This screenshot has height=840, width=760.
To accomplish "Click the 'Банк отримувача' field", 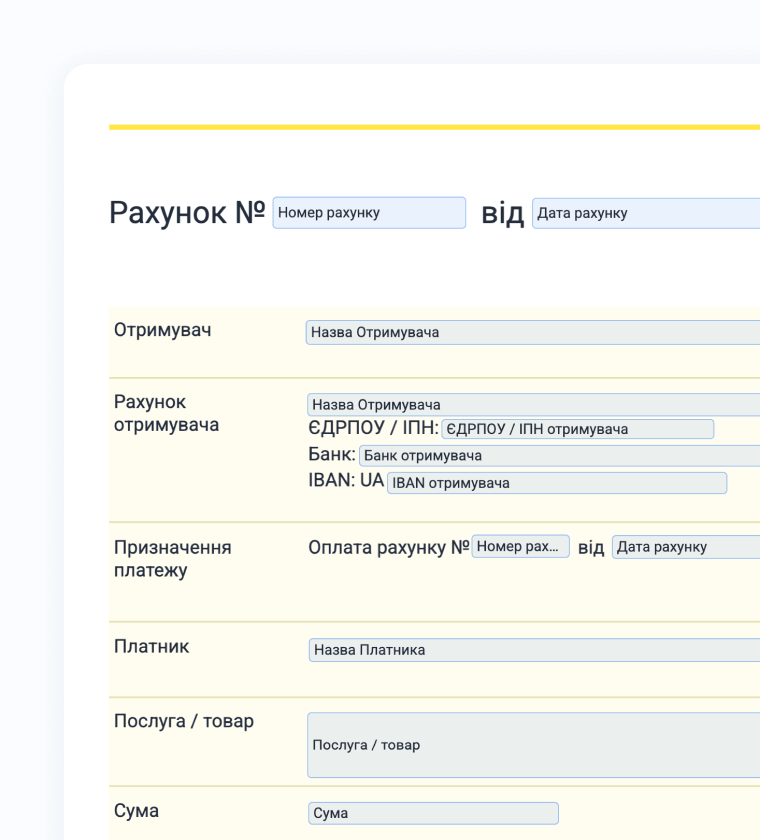I will coord(559,455).
